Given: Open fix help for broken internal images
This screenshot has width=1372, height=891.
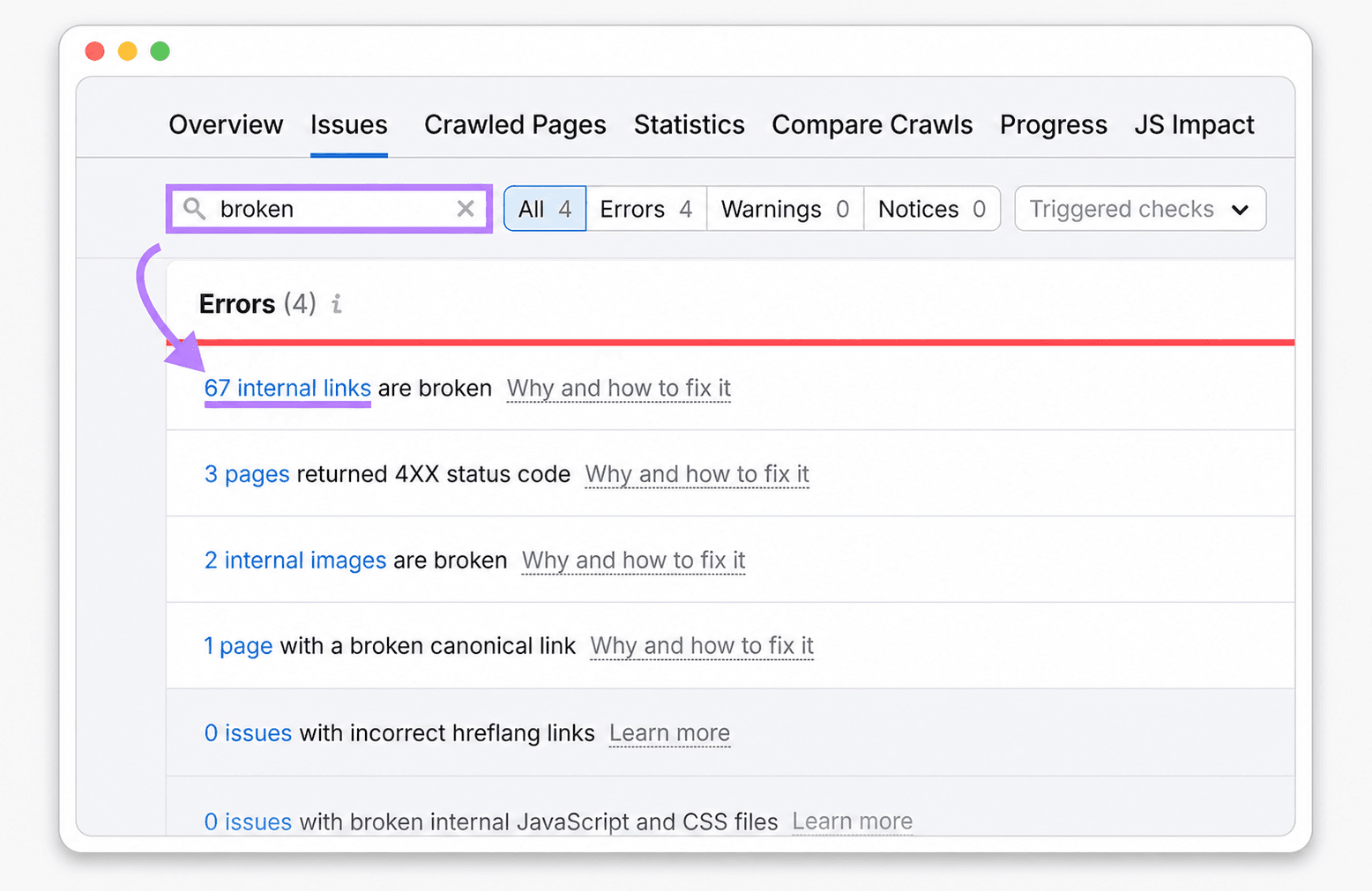Looking at the screenshot, I should (x=633, y=561).
